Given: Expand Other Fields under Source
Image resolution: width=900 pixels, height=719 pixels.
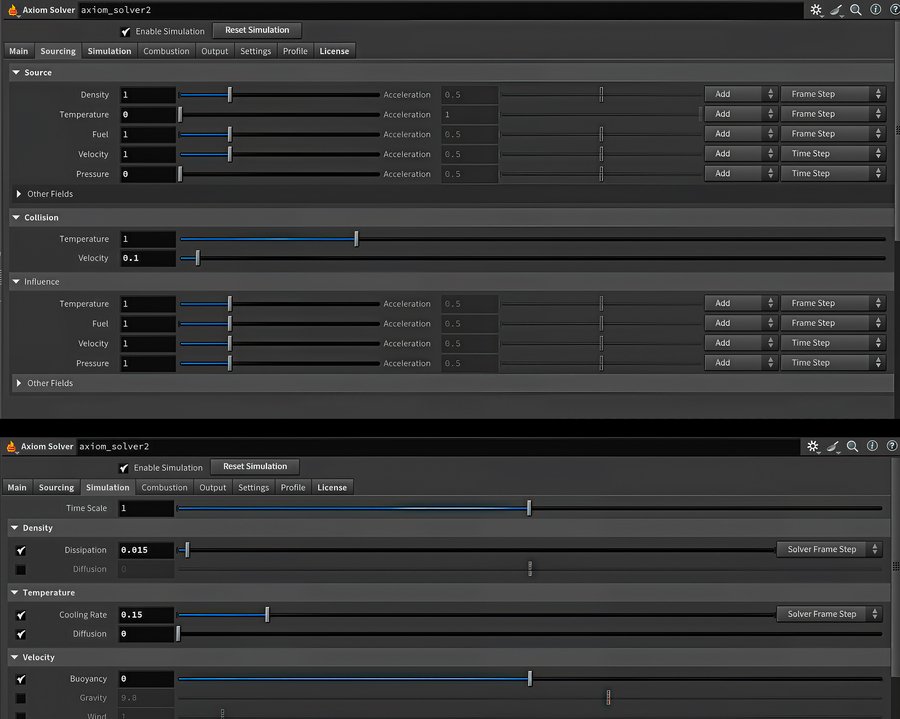Looking at the screenshot, I should (18, 194).
